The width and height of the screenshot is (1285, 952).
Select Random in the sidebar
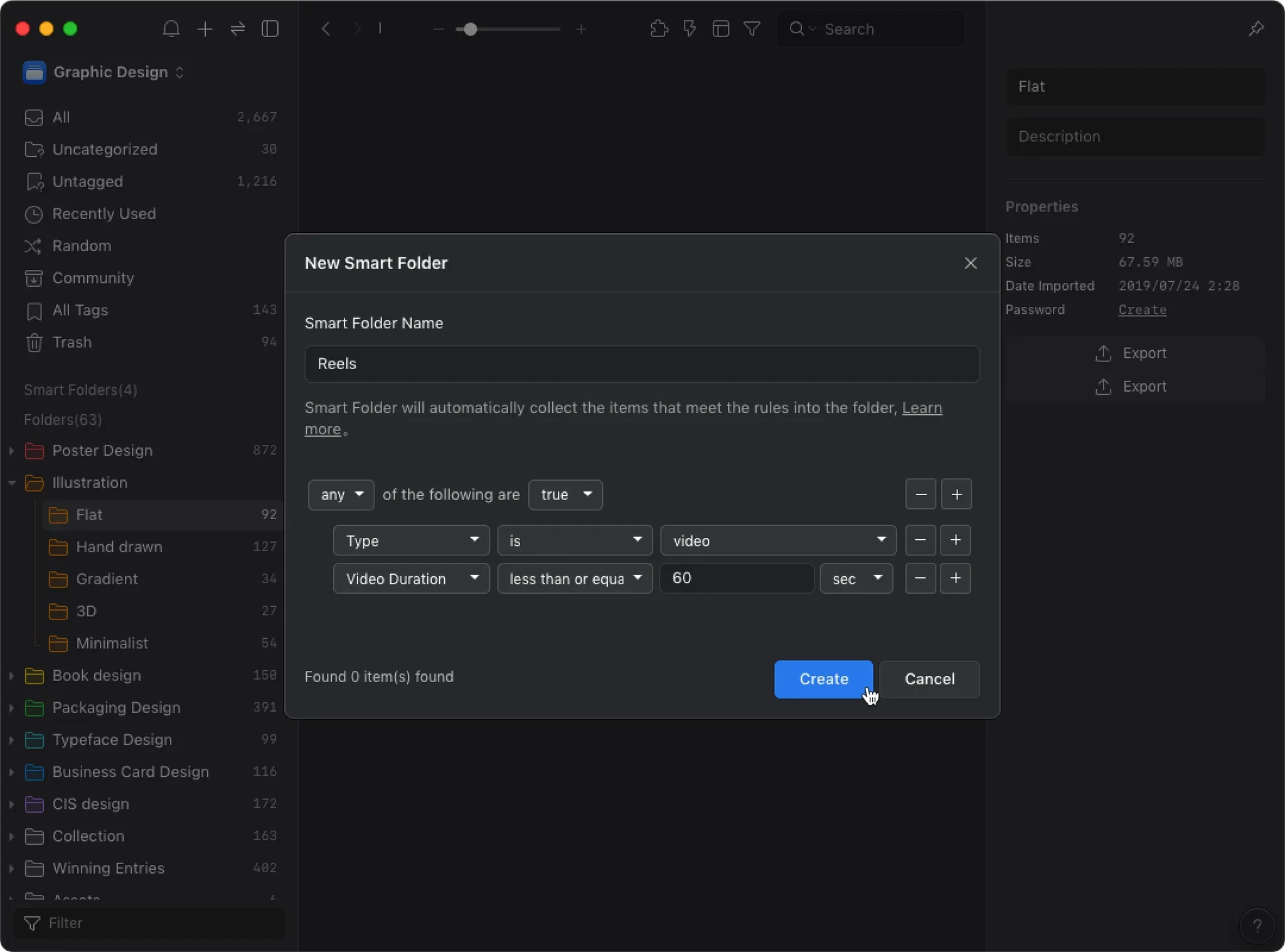click(x=151, y=246)
